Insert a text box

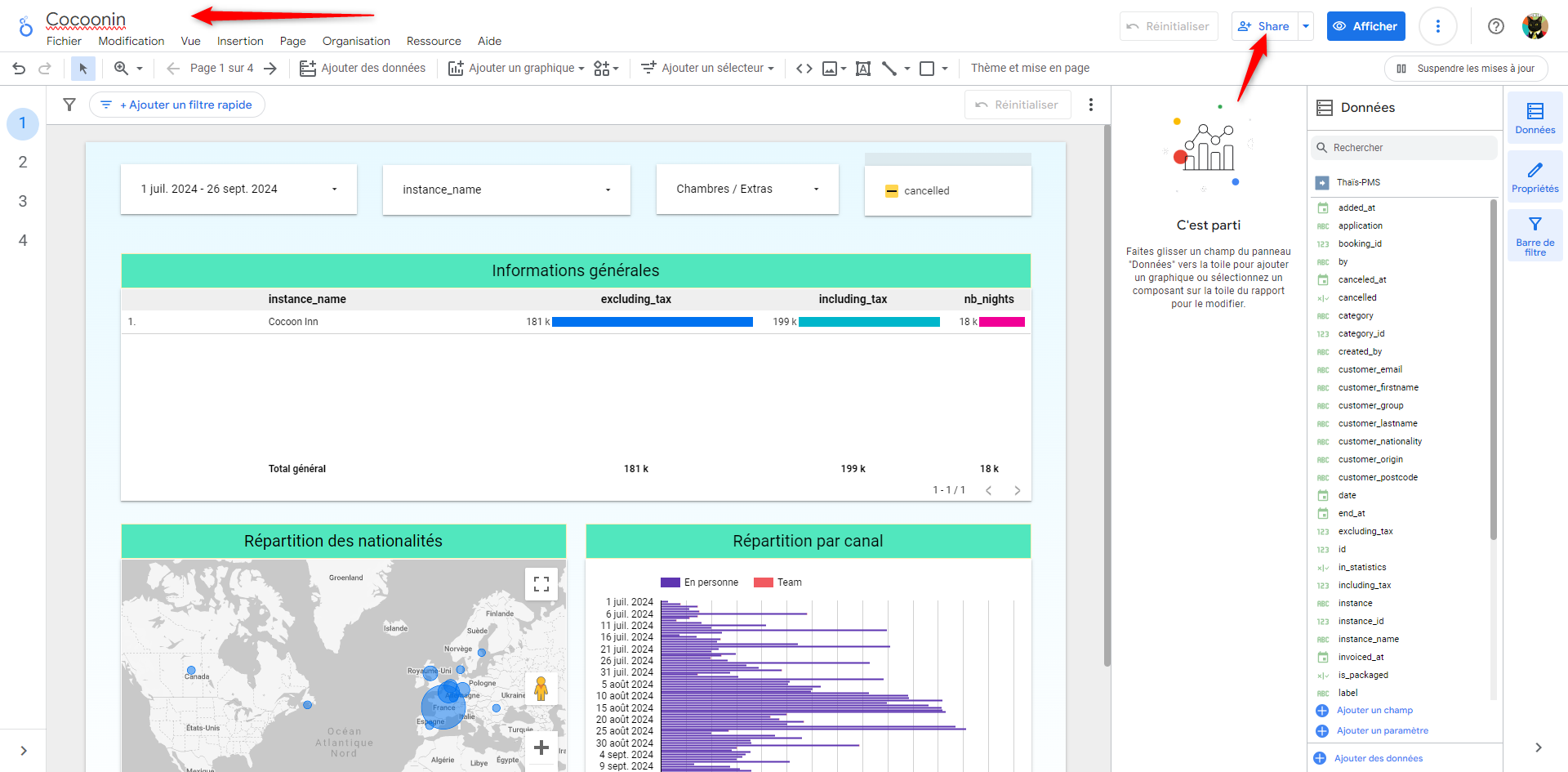[x=863, y=69]
